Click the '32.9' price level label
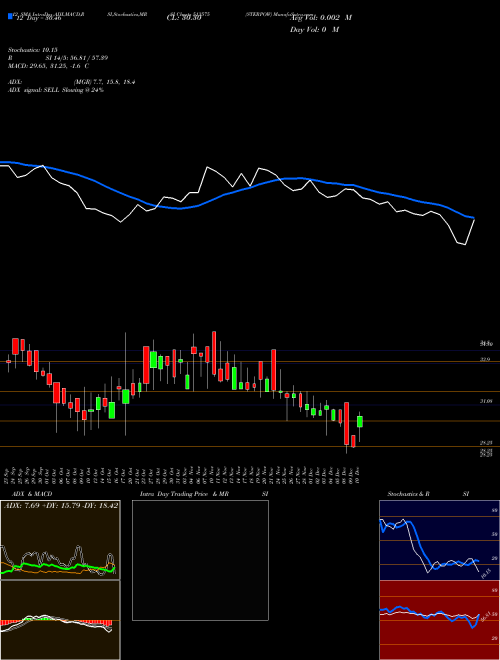Screen dimensions: 500x660 point(485,359)
